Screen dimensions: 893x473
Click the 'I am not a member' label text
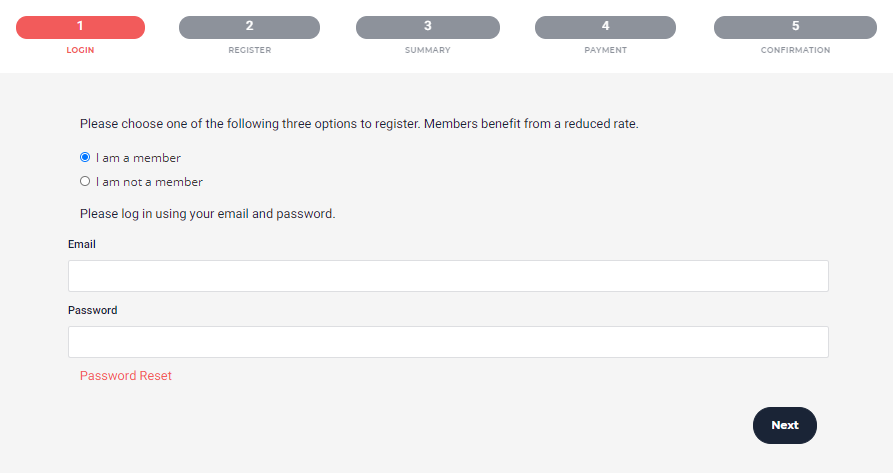(149, 182)
